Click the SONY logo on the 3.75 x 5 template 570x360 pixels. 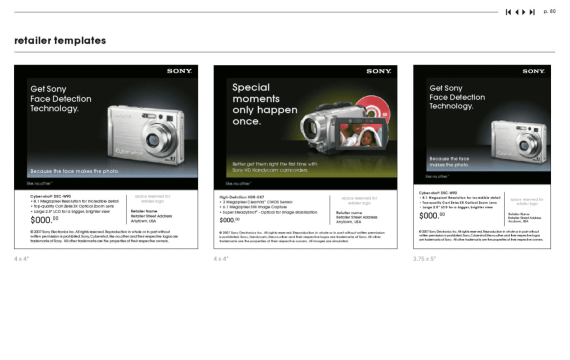tap(534, 71)
